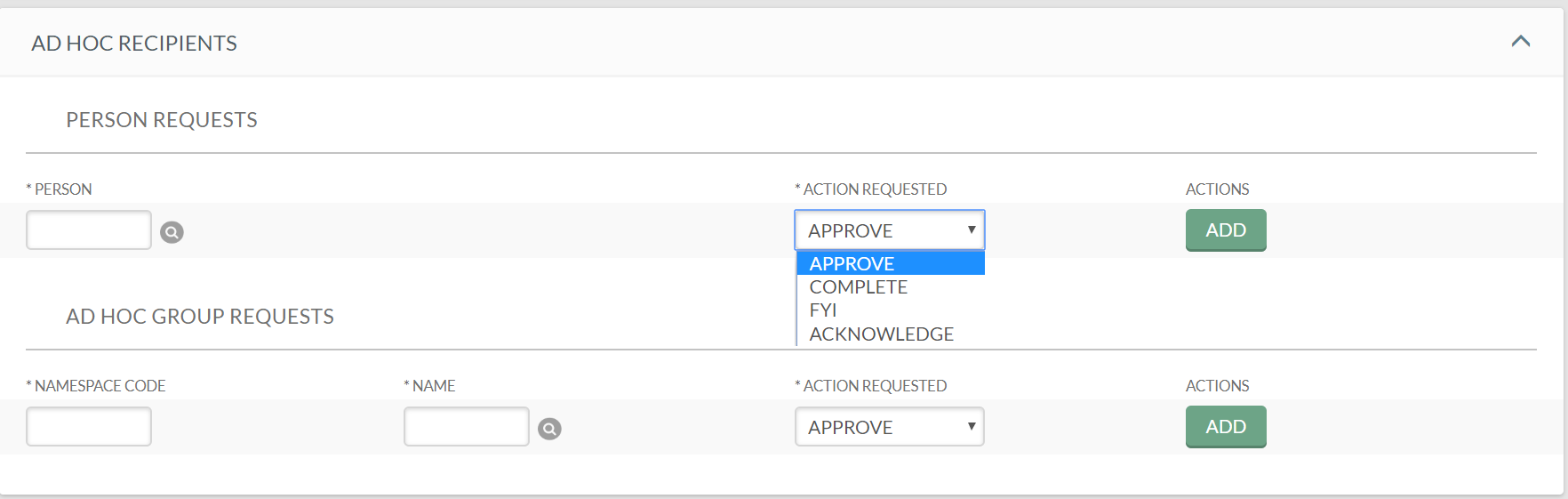The image size is (1568, 499).
Task: Click the * PERSON field label
Action: tap(59, 189)
